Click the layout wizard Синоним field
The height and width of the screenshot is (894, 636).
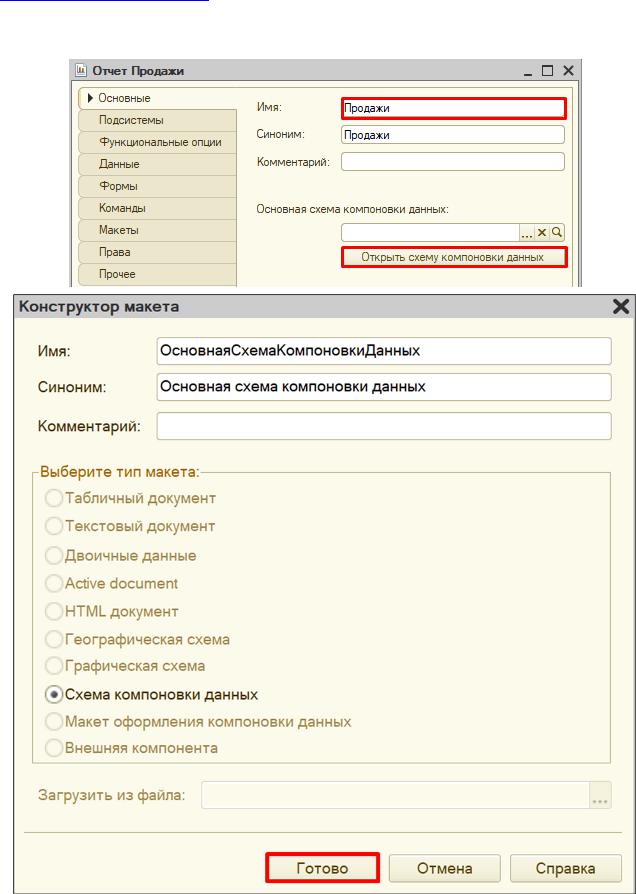pyautogui.click(x=384, y=387)
